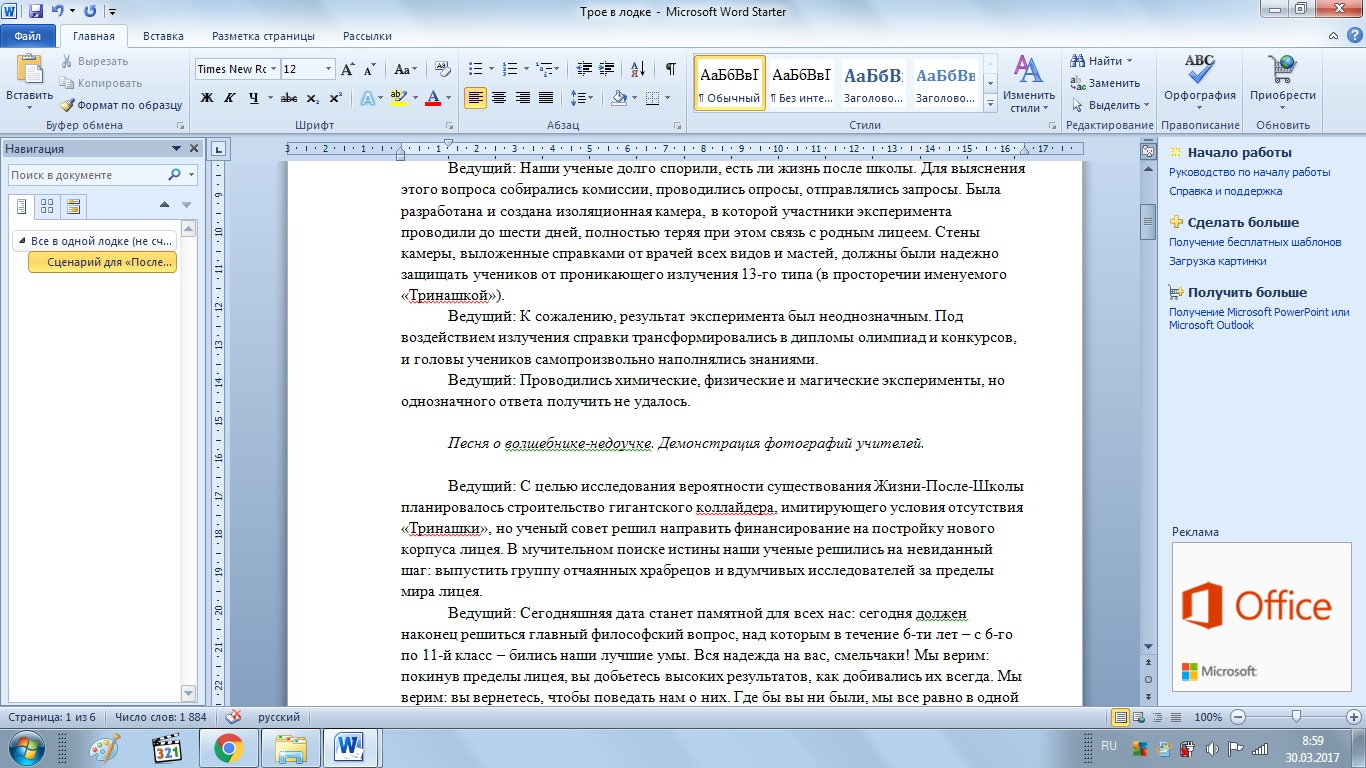This screenshot has height=768, width=1366.
Task: Toggle strikethrough formatting
Action: point(289,98)
